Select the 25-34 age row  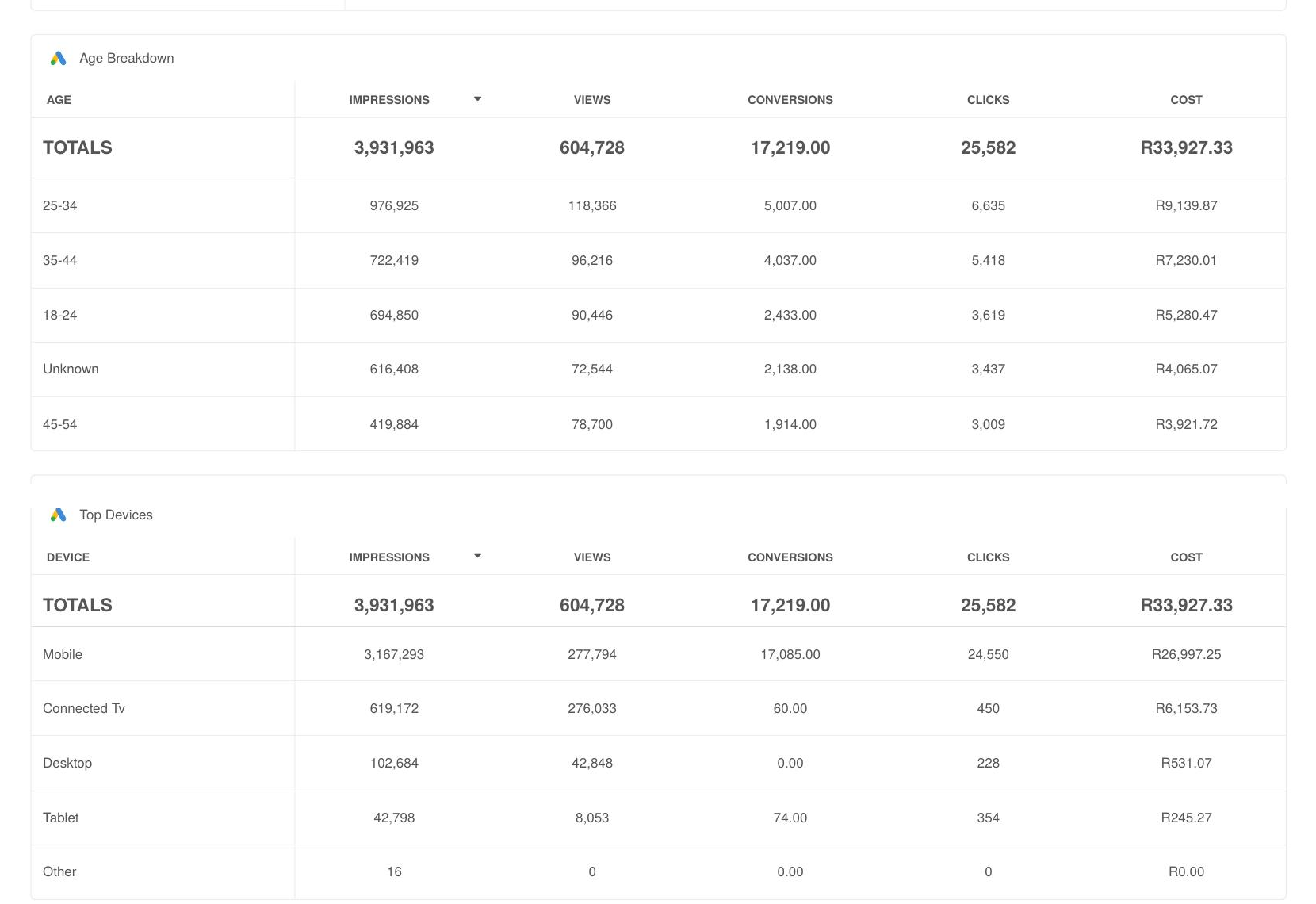point(658,205)
